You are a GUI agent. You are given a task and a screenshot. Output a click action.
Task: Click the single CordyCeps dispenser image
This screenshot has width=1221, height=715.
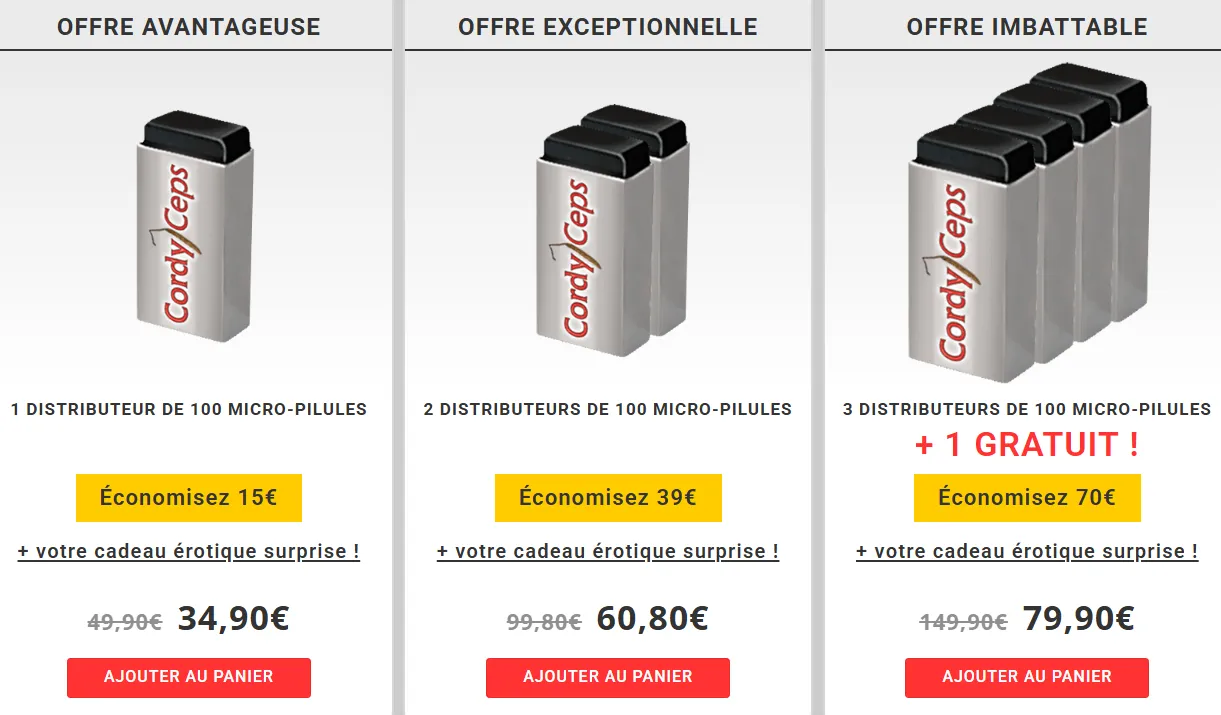[194, 232]
